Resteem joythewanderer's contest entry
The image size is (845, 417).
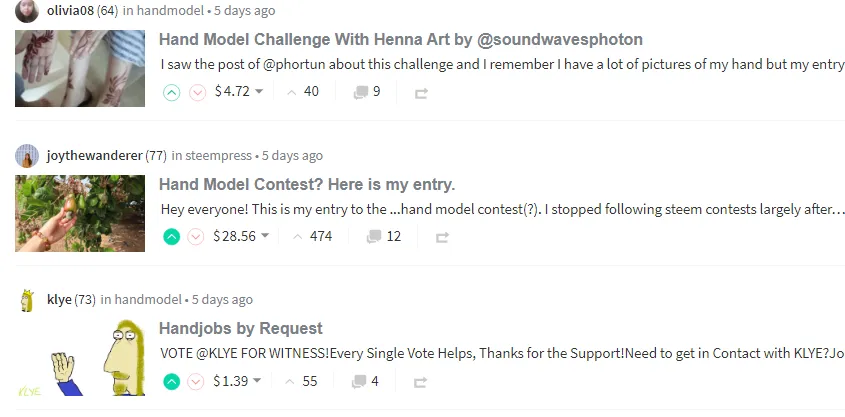coord(442,238)
